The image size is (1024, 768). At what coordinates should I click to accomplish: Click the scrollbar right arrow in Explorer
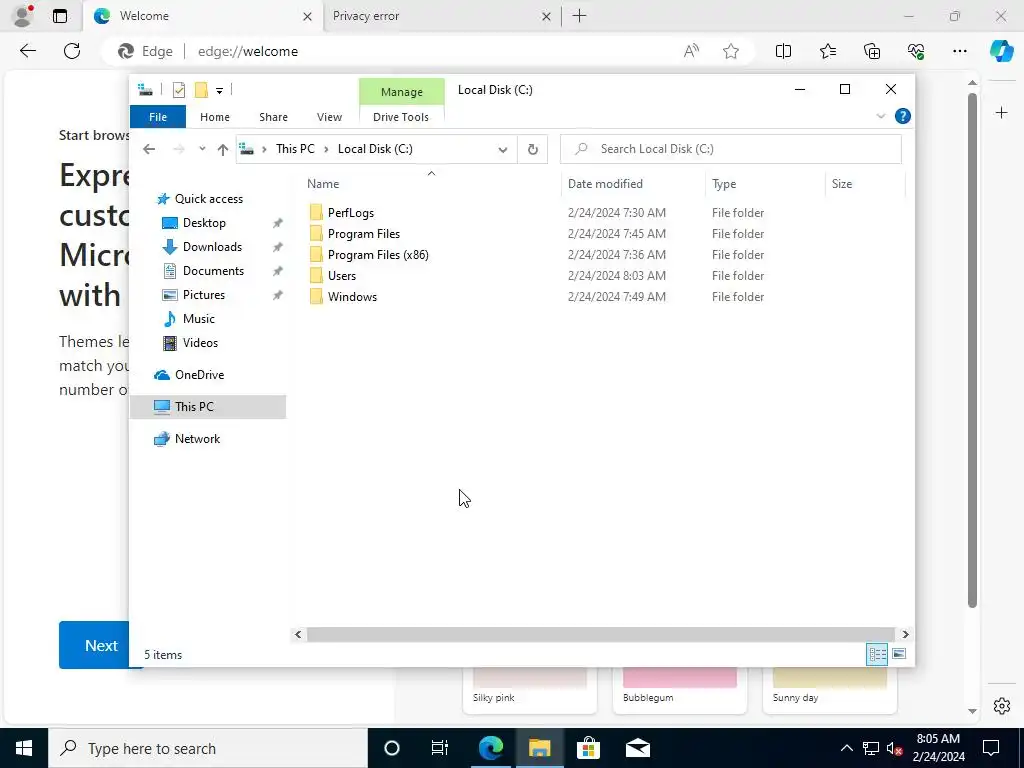pos(905,634)
